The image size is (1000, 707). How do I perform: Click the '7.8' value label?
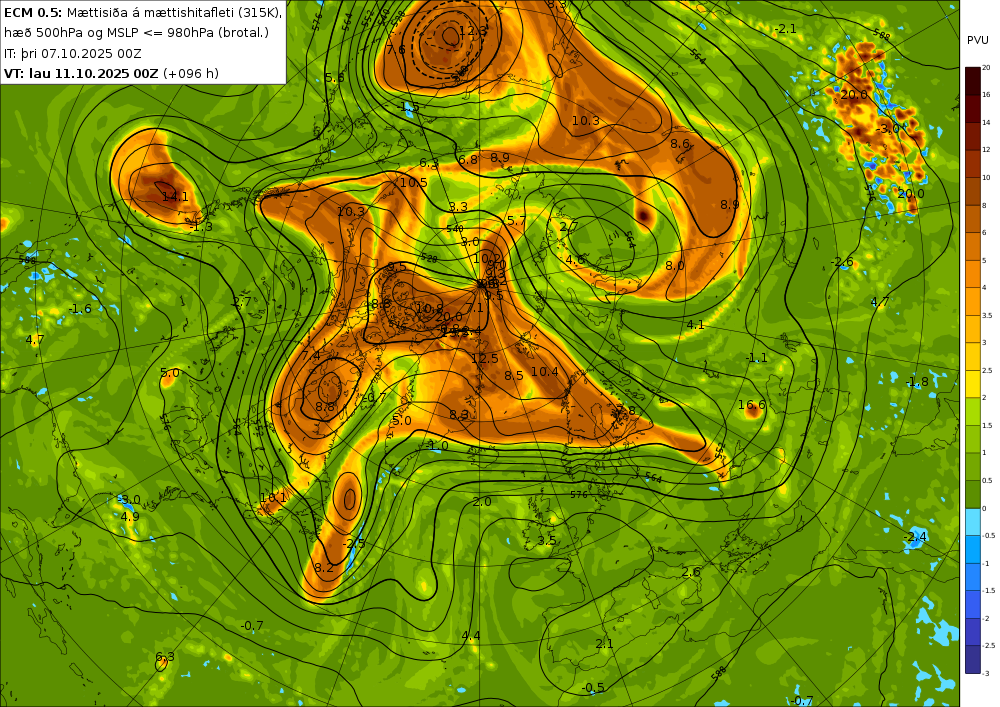pos(626,411)
